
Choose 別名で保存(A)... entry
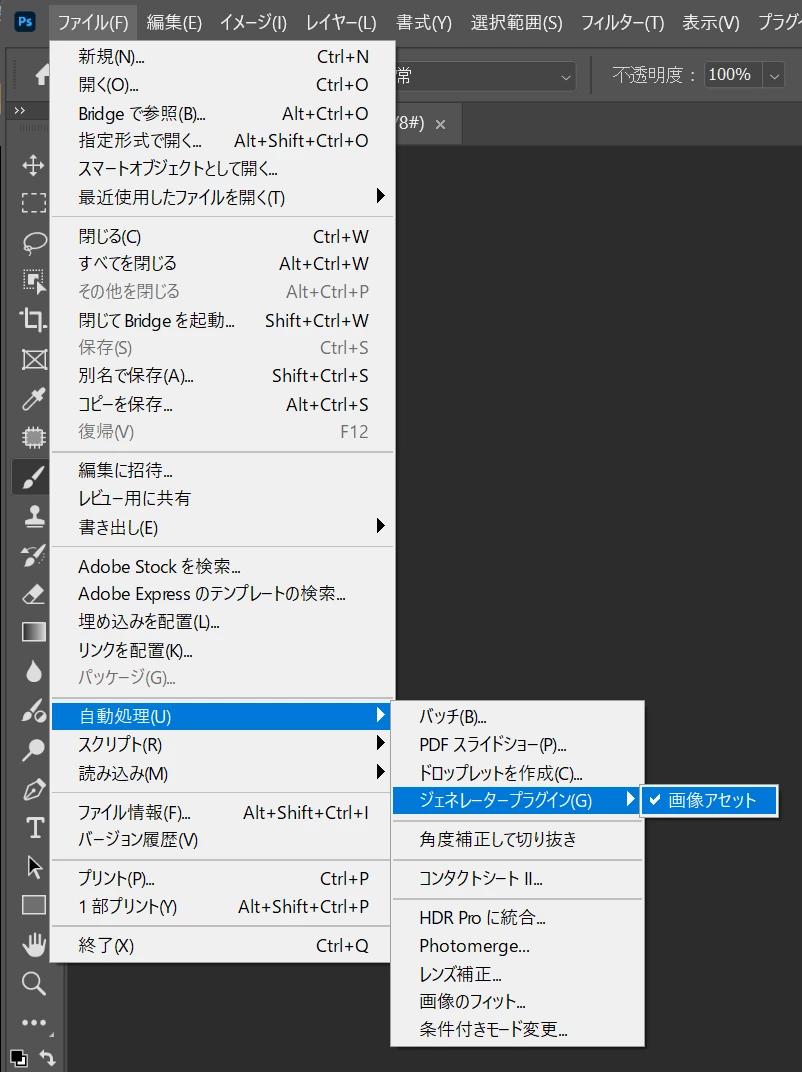[x=223, y=375]
